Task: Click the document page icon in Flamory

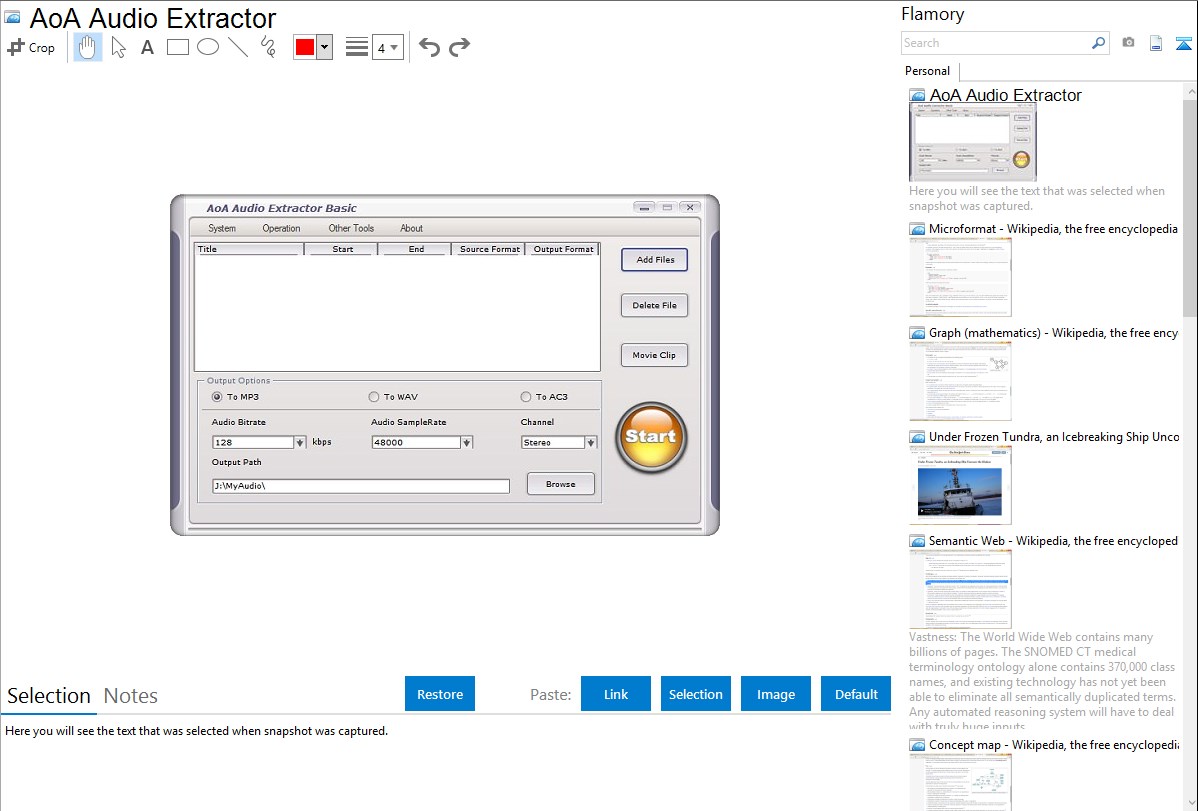Action: (1156, 43)
